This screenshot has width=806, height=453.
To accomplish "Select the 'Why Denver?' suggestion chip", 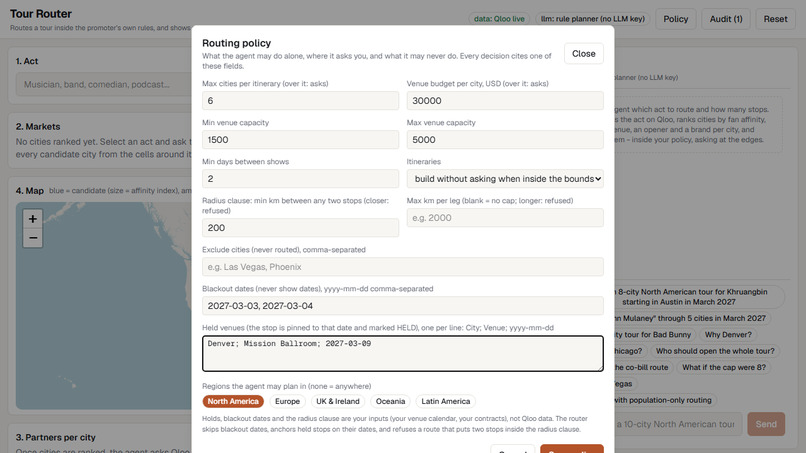I will point(728,334).
